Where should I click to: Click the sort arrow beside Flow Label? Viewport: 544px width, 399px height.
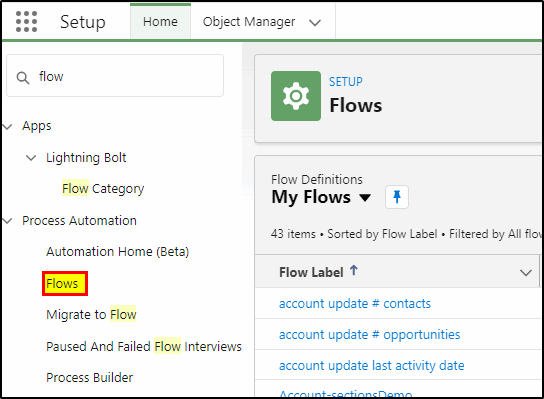pos(354,270)
